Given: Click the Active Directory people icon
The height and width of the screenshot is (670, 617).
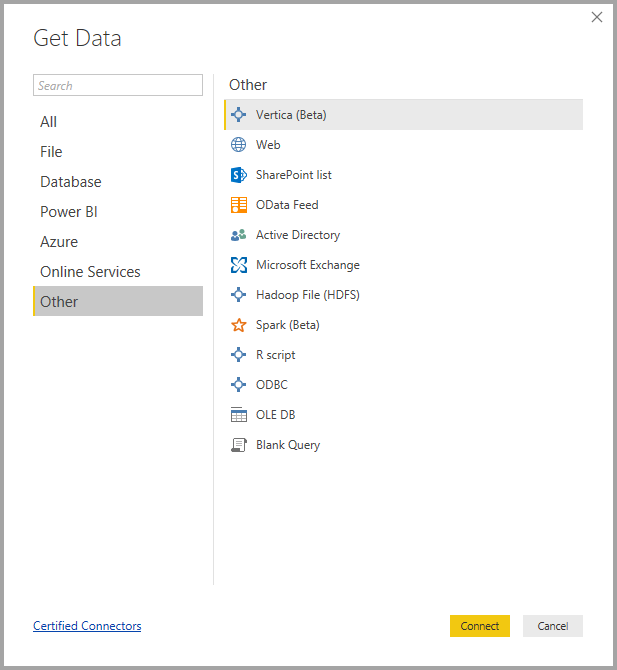Looking at the screenshot, I should click(x=238, y=235).
